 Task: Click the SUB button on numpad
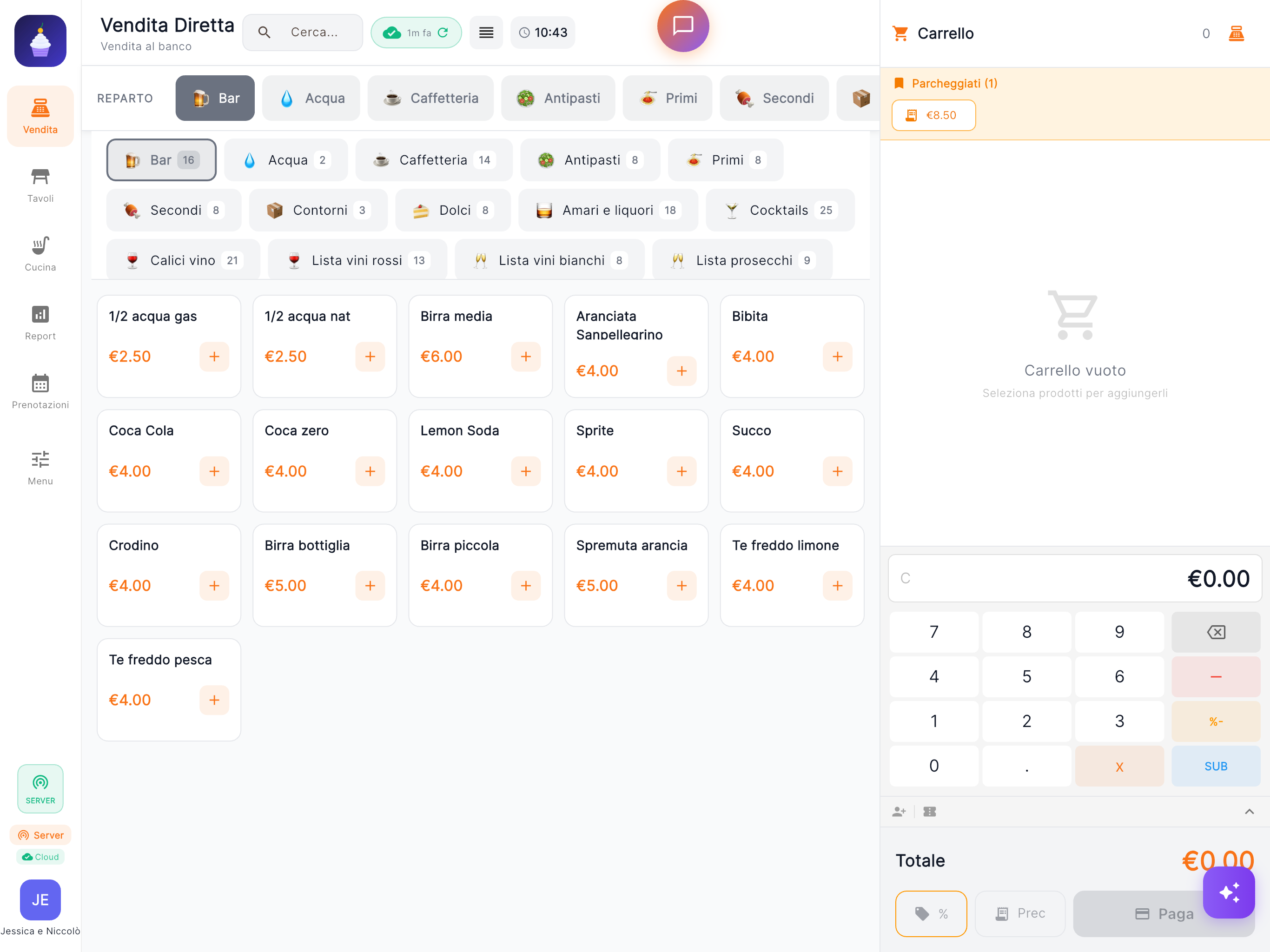click(x=1216, y=766)
